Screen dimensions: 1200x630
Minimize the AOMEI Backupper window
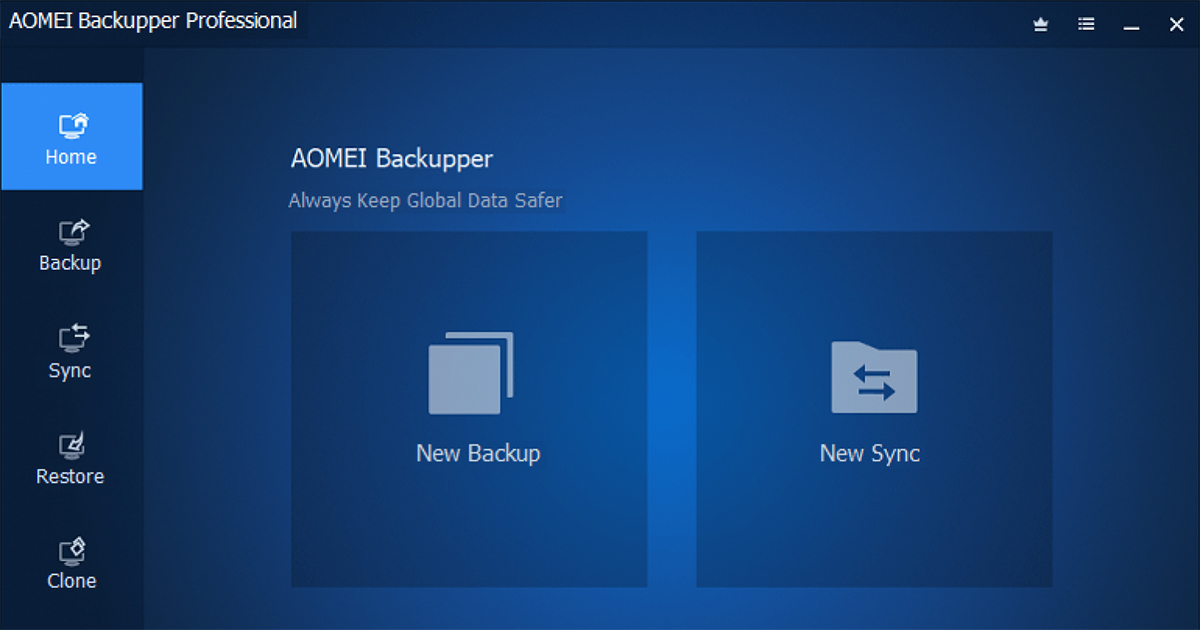tap(1131, 23)
